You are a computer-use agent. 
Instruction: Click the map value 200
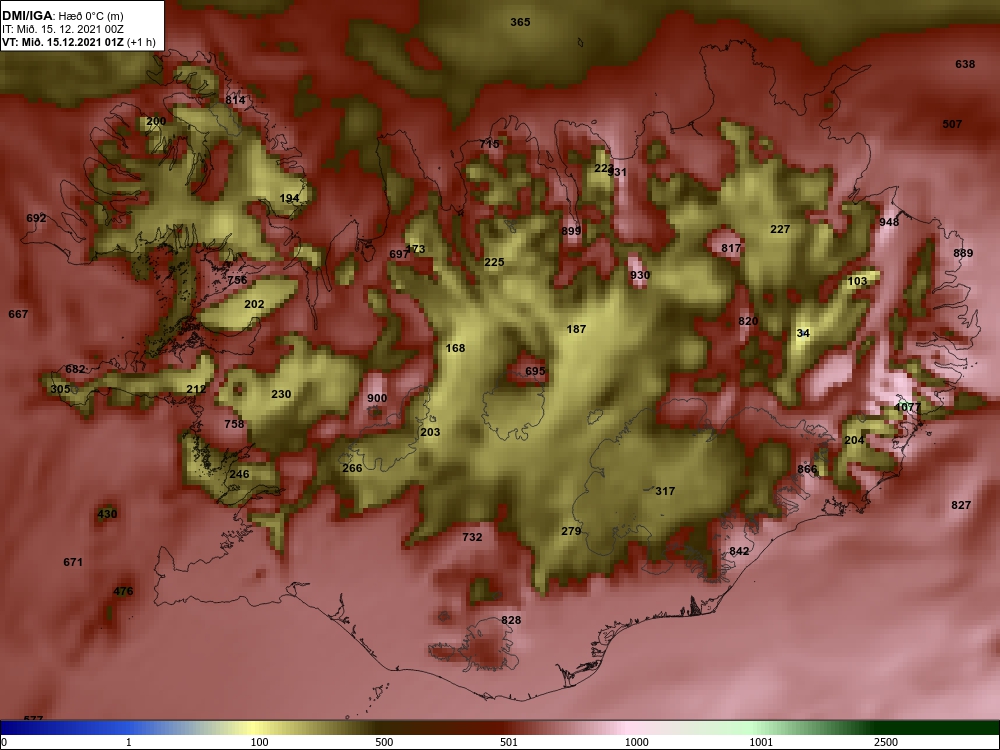pos(156,121)
